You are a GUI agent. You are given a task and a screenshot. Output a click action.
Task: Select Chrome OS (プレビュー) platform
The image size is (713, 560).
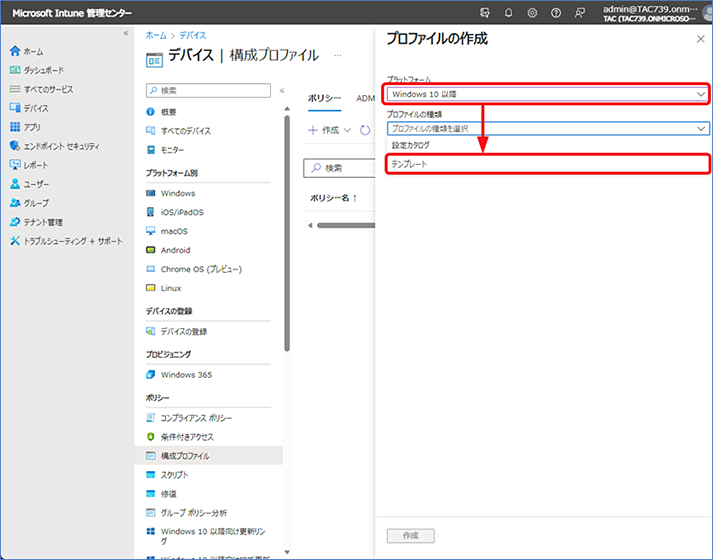pyautogui.click(x=194, y=269)
